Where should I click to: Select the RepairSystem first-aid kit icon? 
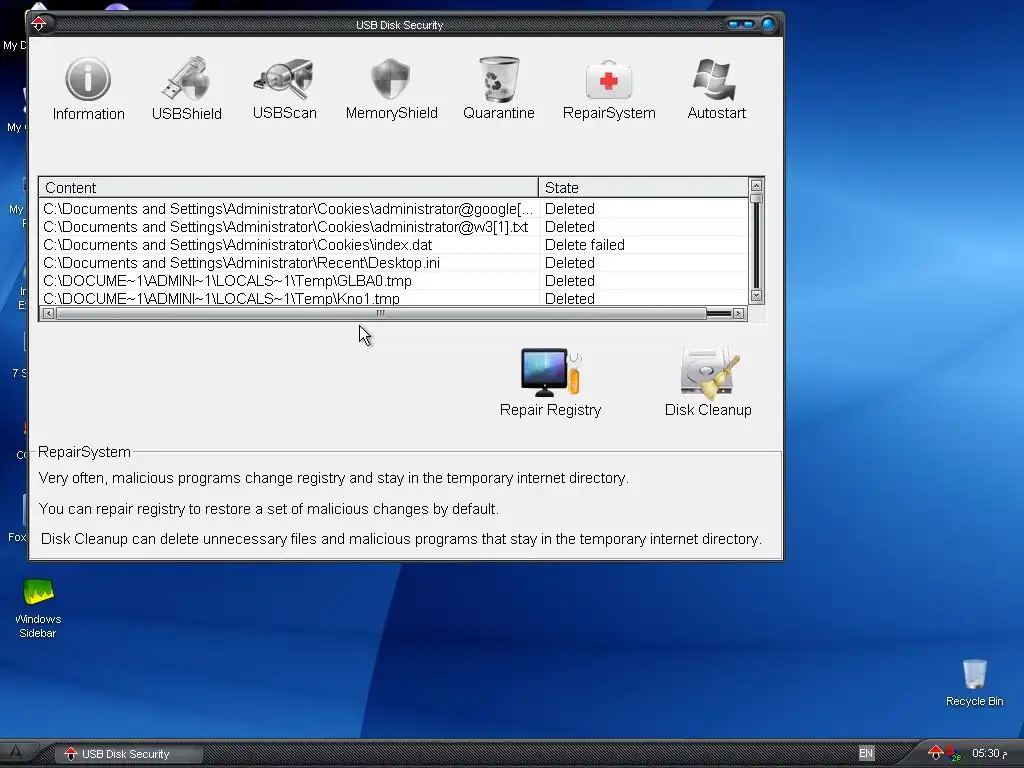coord(609,79)
